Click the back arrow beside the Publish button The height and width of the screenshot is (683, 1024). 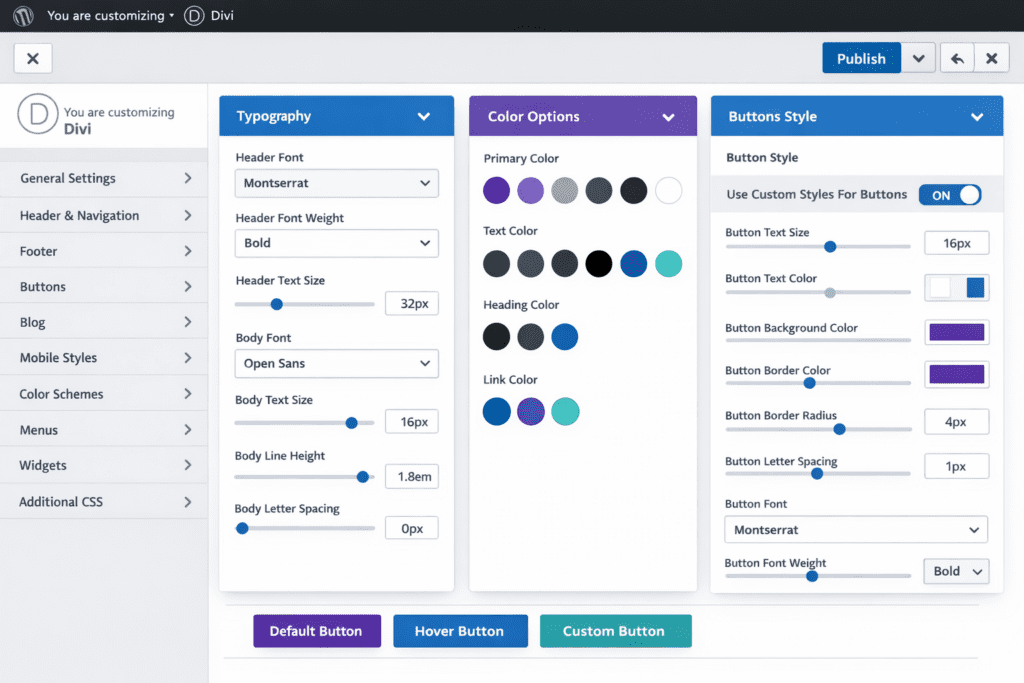coord(956,57)
